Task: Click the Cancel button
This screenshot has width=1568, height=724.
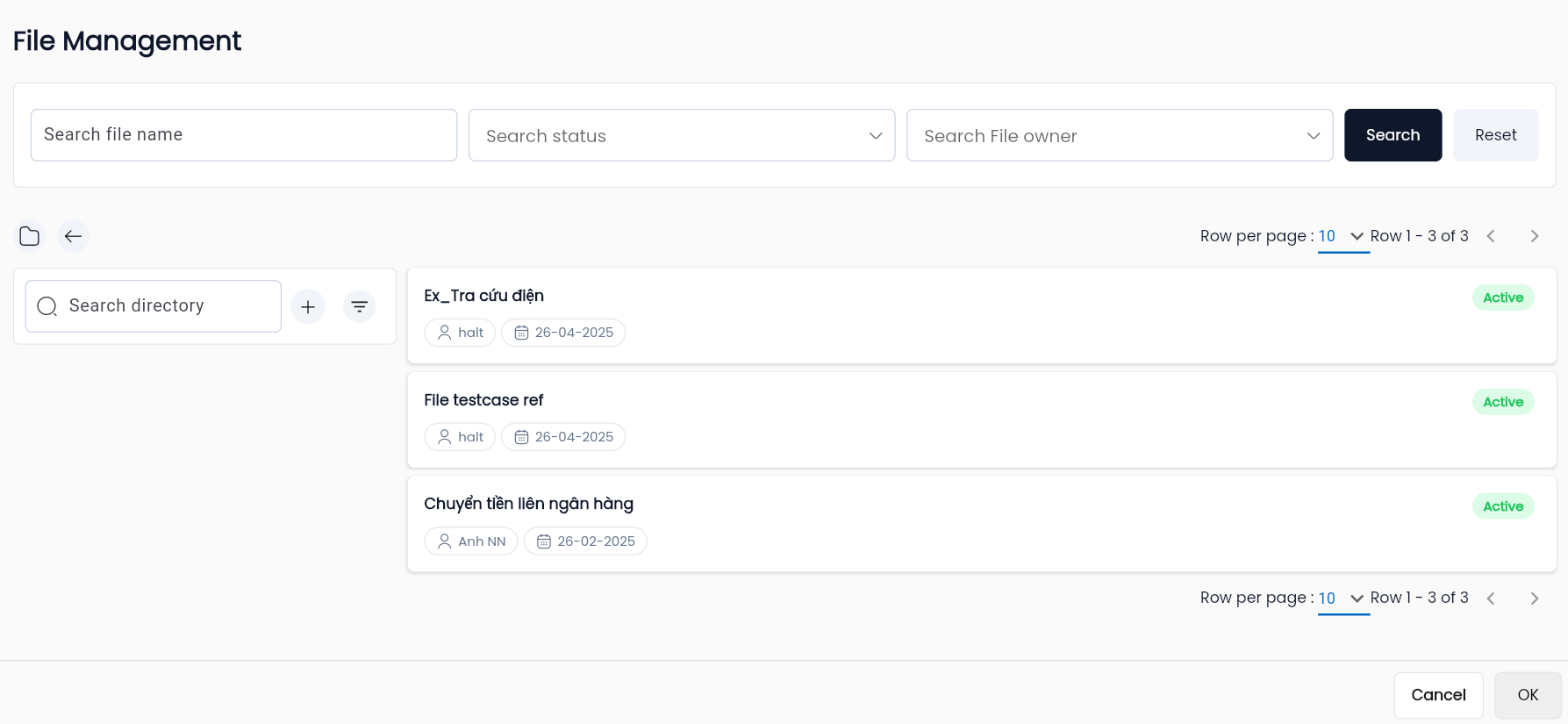Action: pos(1438,695)
